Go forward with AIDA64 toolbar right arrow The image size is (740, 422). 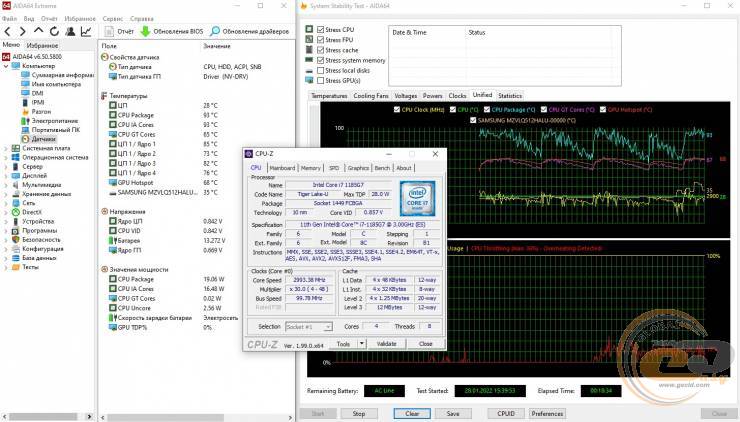pos(22,32)
